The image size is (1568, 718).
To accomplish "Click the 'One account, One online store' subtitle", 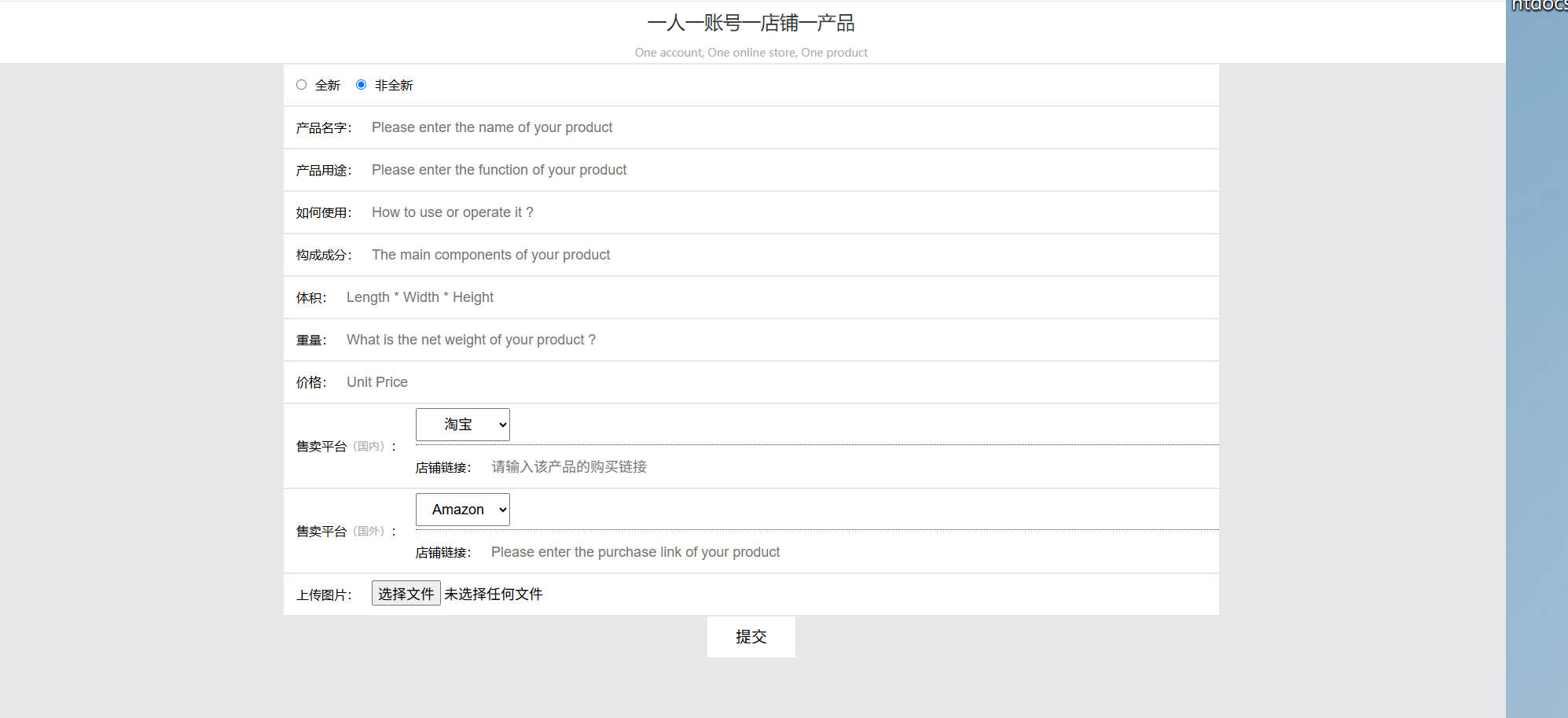I will (751, 53).
